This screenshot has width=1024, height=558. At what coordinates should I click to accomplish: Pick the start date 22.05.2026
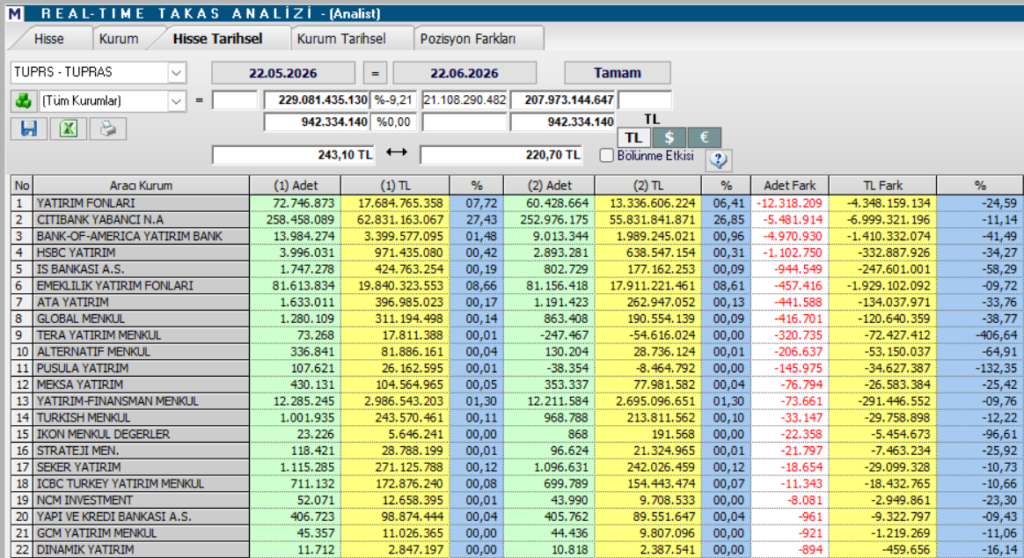coord(283,73)
